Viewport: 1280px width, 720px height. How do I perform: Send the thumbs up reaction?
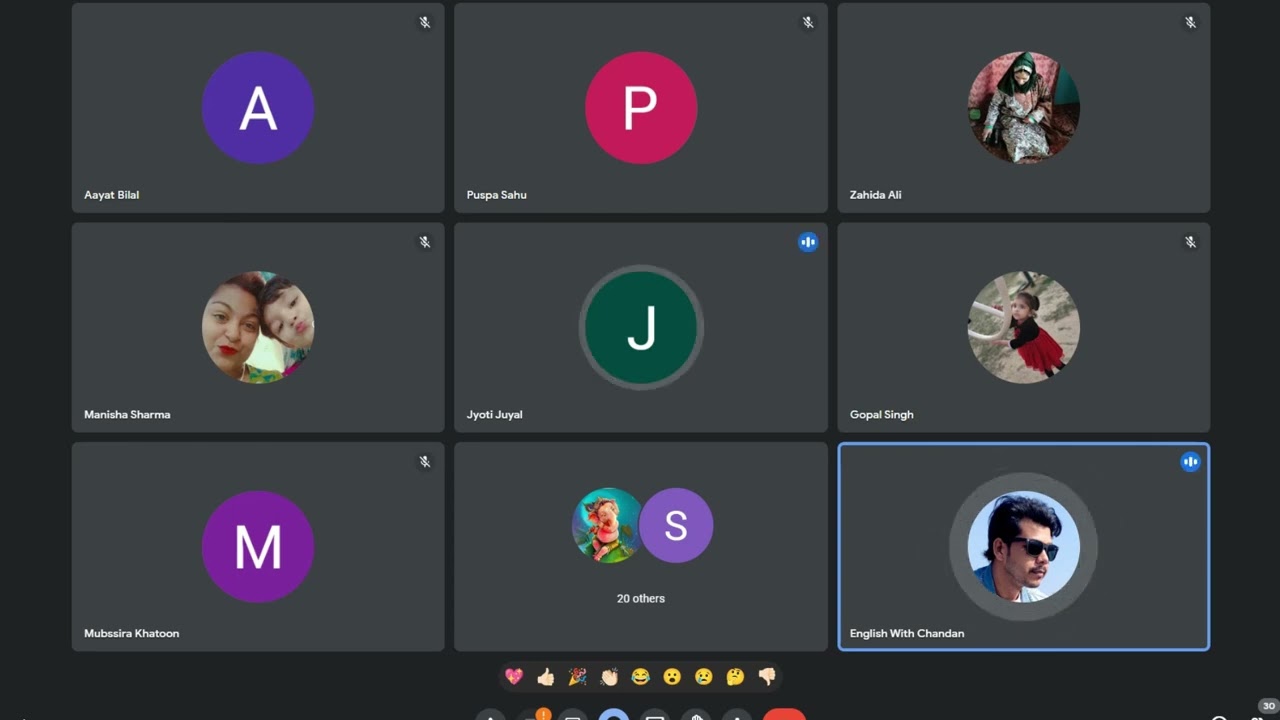pyautogui.click(x=545, y=677)
